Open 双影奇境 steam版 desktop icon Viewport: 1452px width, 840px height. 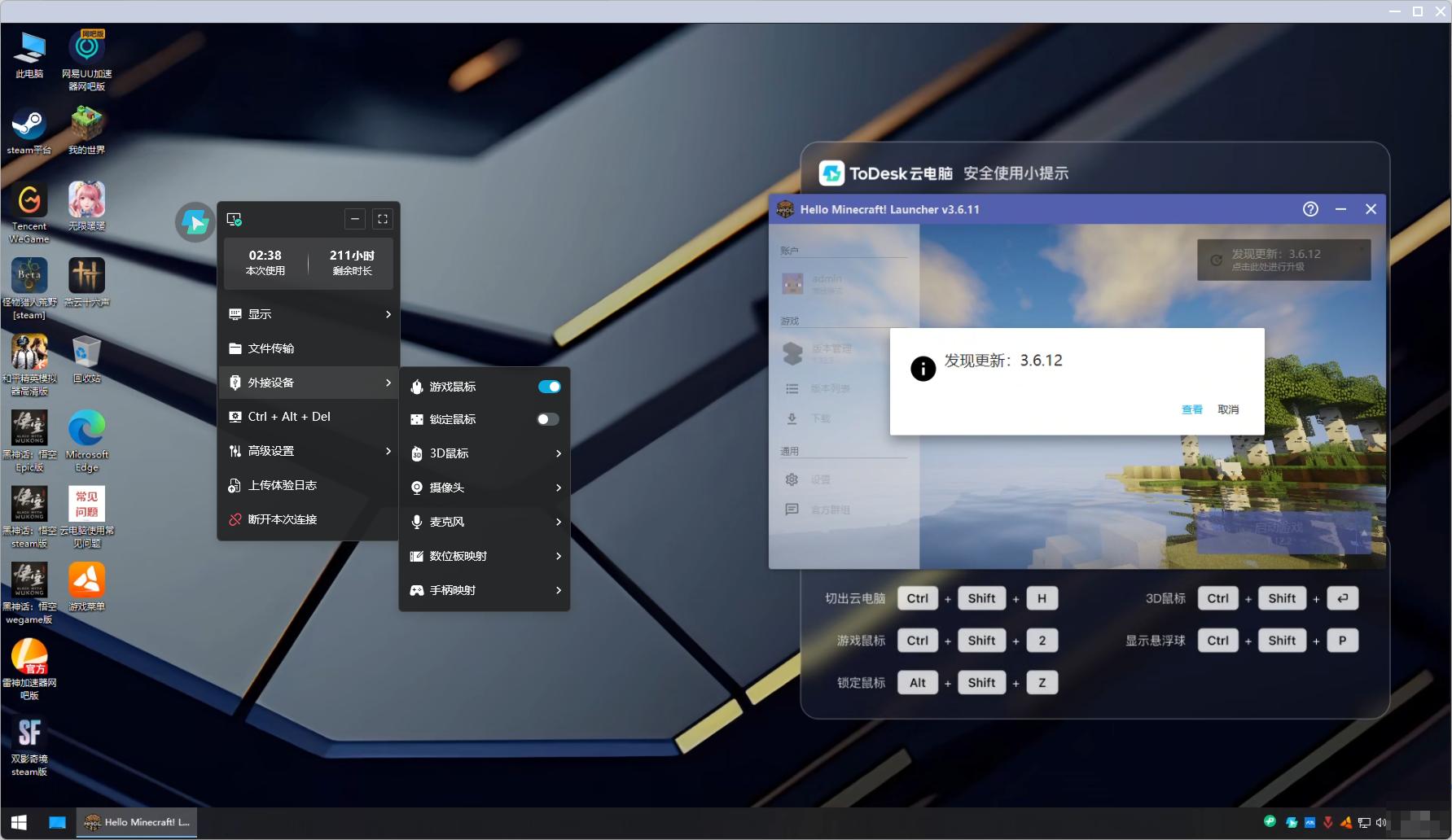coord(29,746)
